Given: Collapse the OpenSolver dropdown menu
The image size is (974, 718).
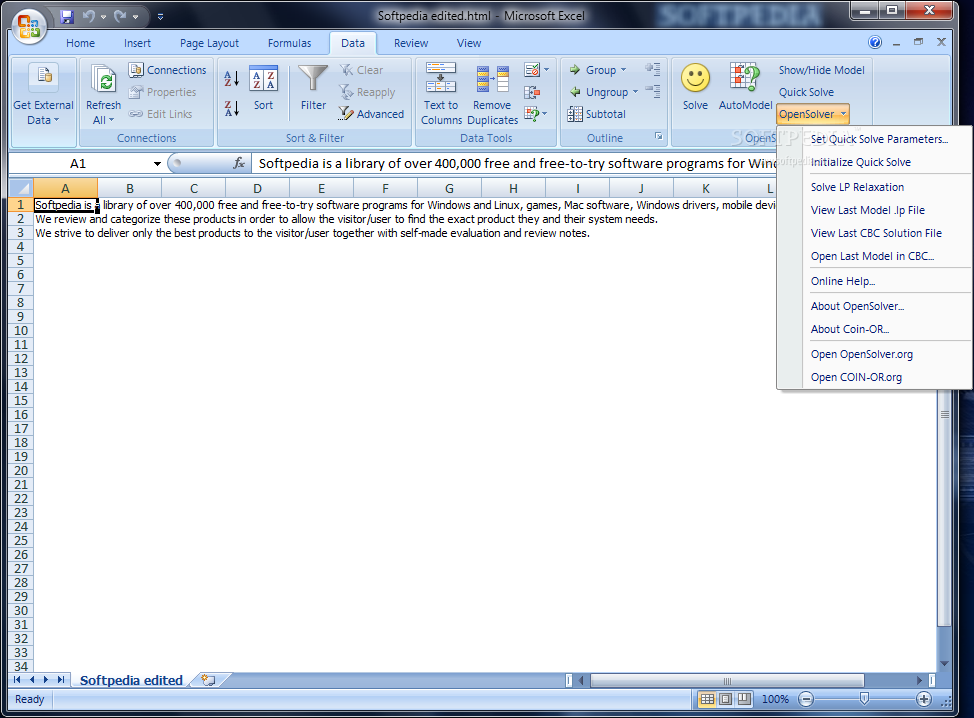Looking at the screenshot, I should [812, 114].
